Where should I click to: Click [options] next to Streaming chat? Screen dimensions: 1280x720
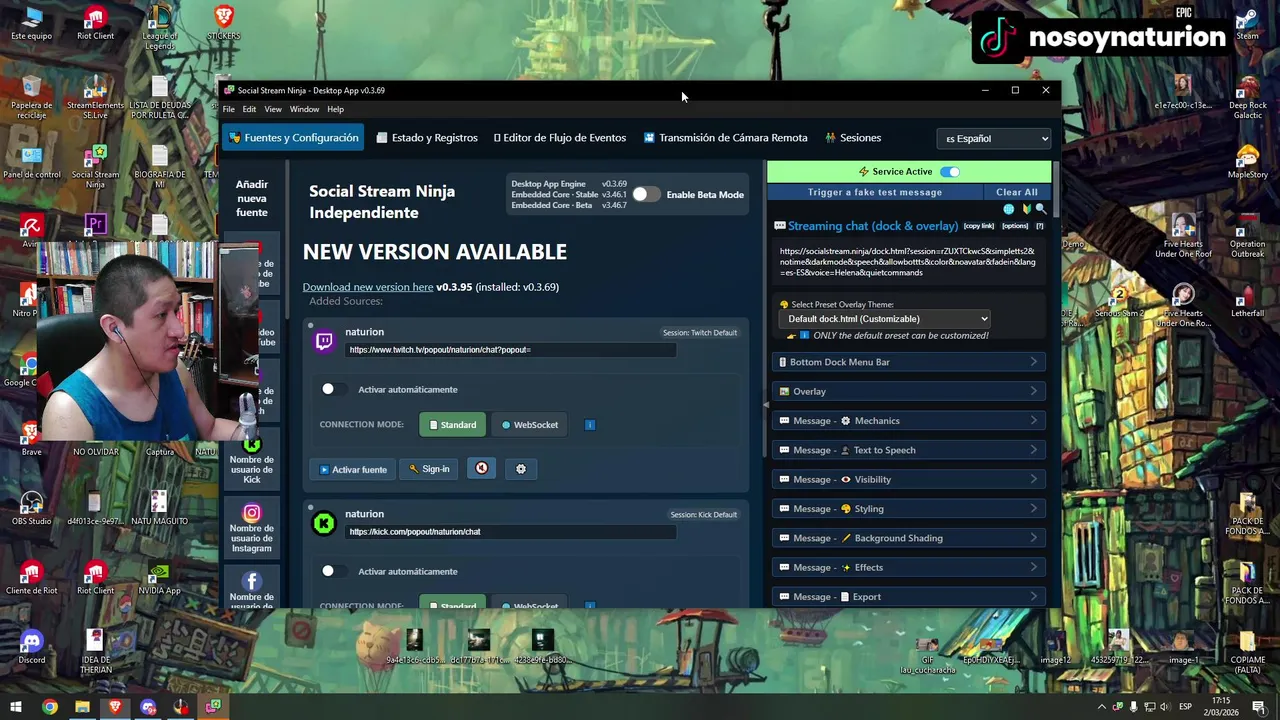tap(1015, 226)
